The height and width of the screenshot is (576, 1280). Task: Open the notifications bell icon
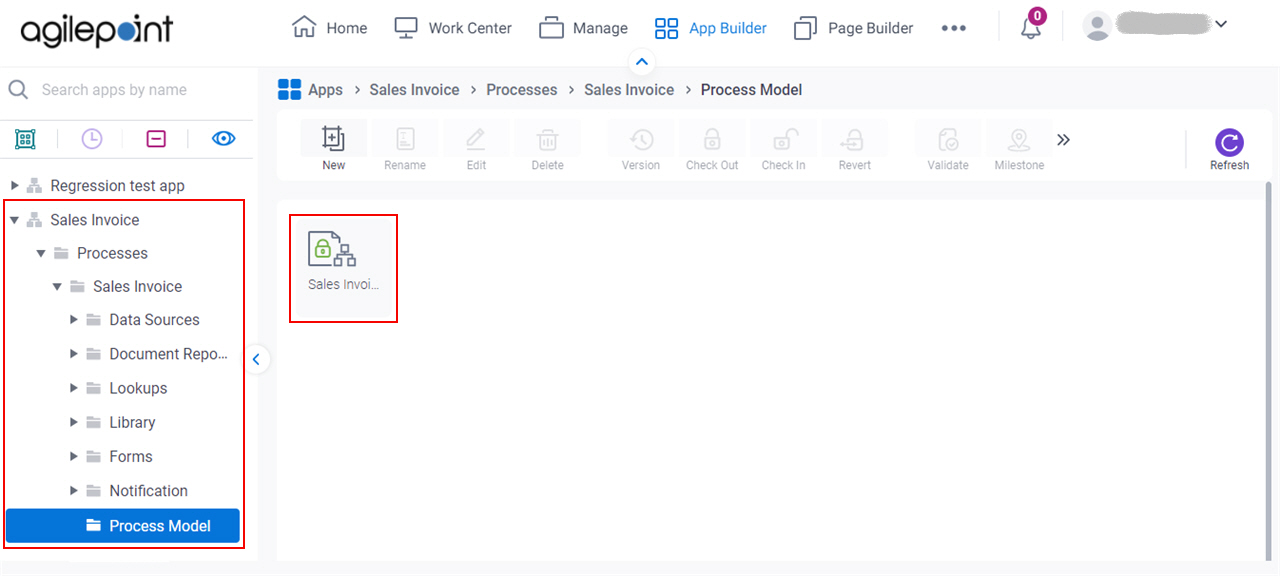pos(1030,28)
